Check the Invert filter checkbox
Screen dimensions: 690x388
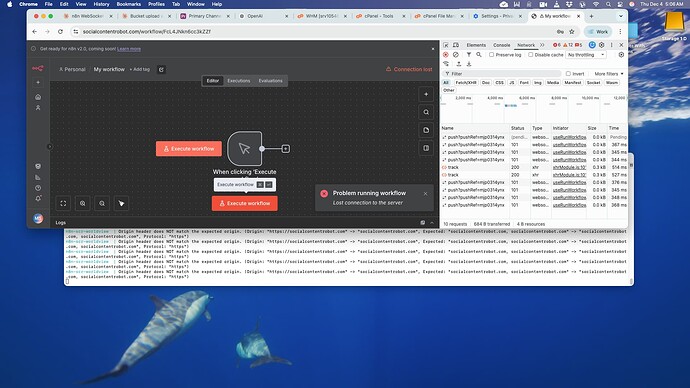(568, 74)
